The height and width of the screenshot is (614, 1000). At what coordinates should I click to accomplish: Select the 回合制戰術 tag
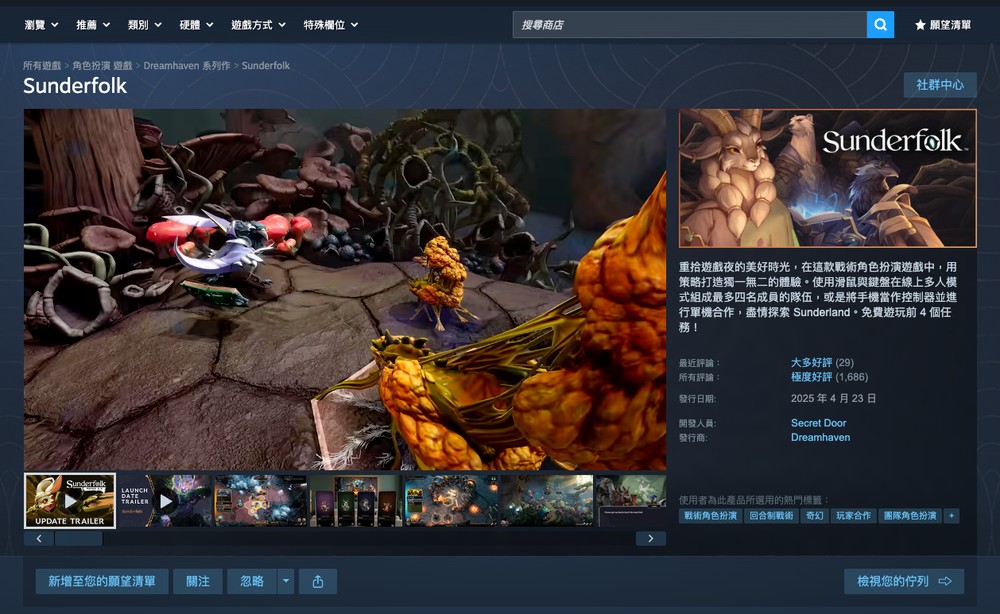click(x=771, y=516)
